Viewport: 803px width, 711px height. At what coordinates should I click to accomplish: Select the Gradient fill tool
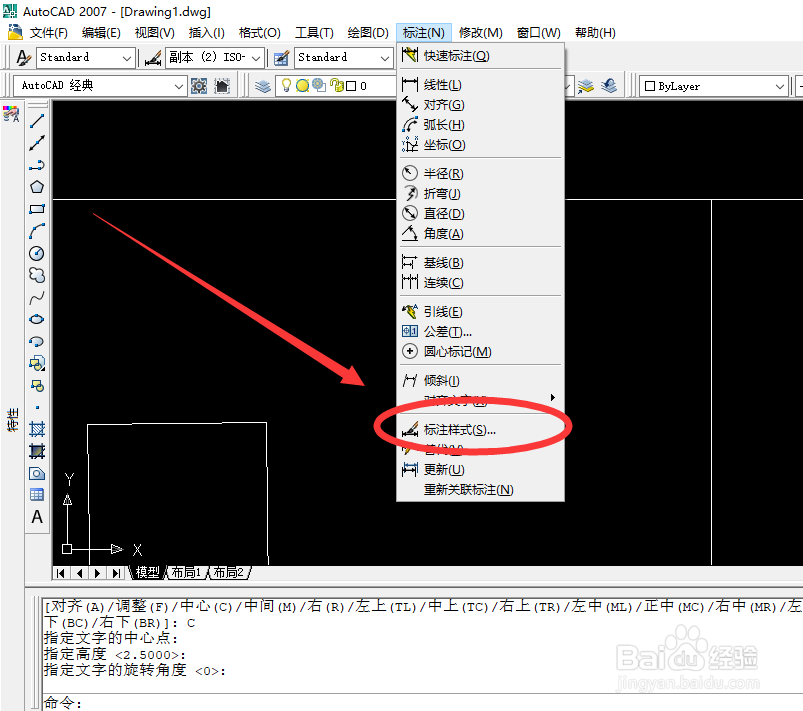click(x=37, y=451)
